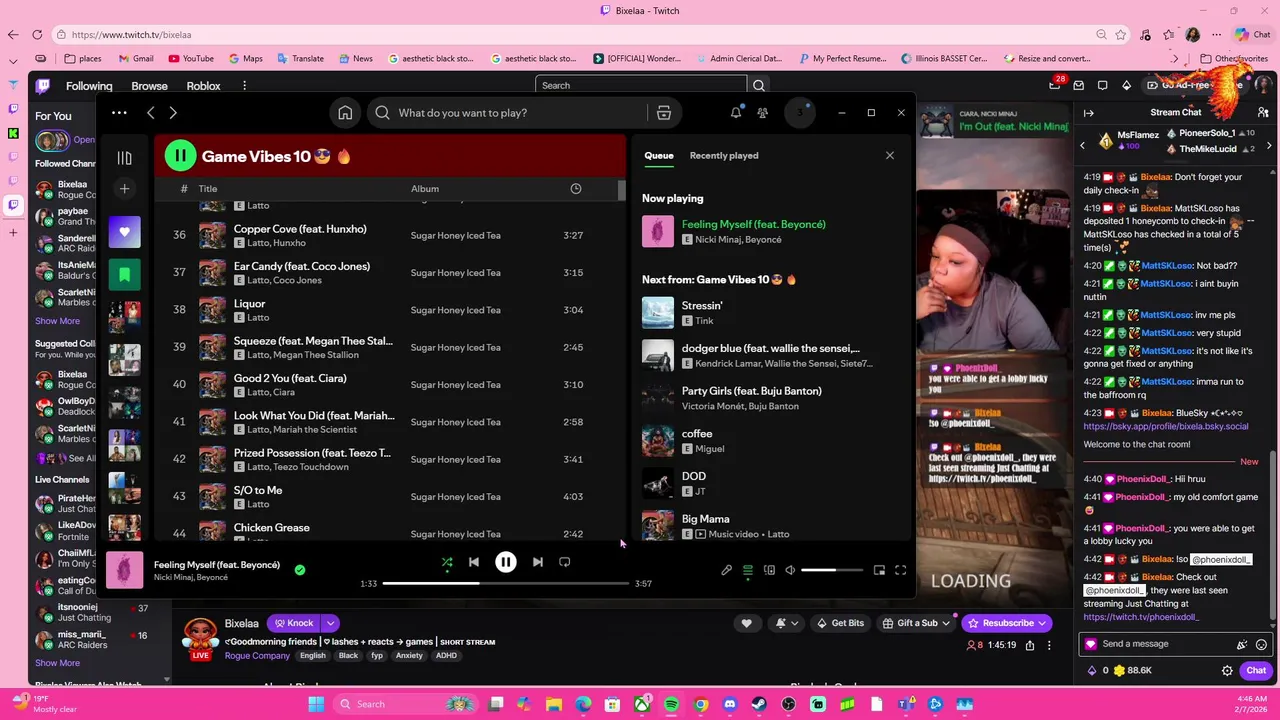Share the stream with the share icon

pos(1030,646)
